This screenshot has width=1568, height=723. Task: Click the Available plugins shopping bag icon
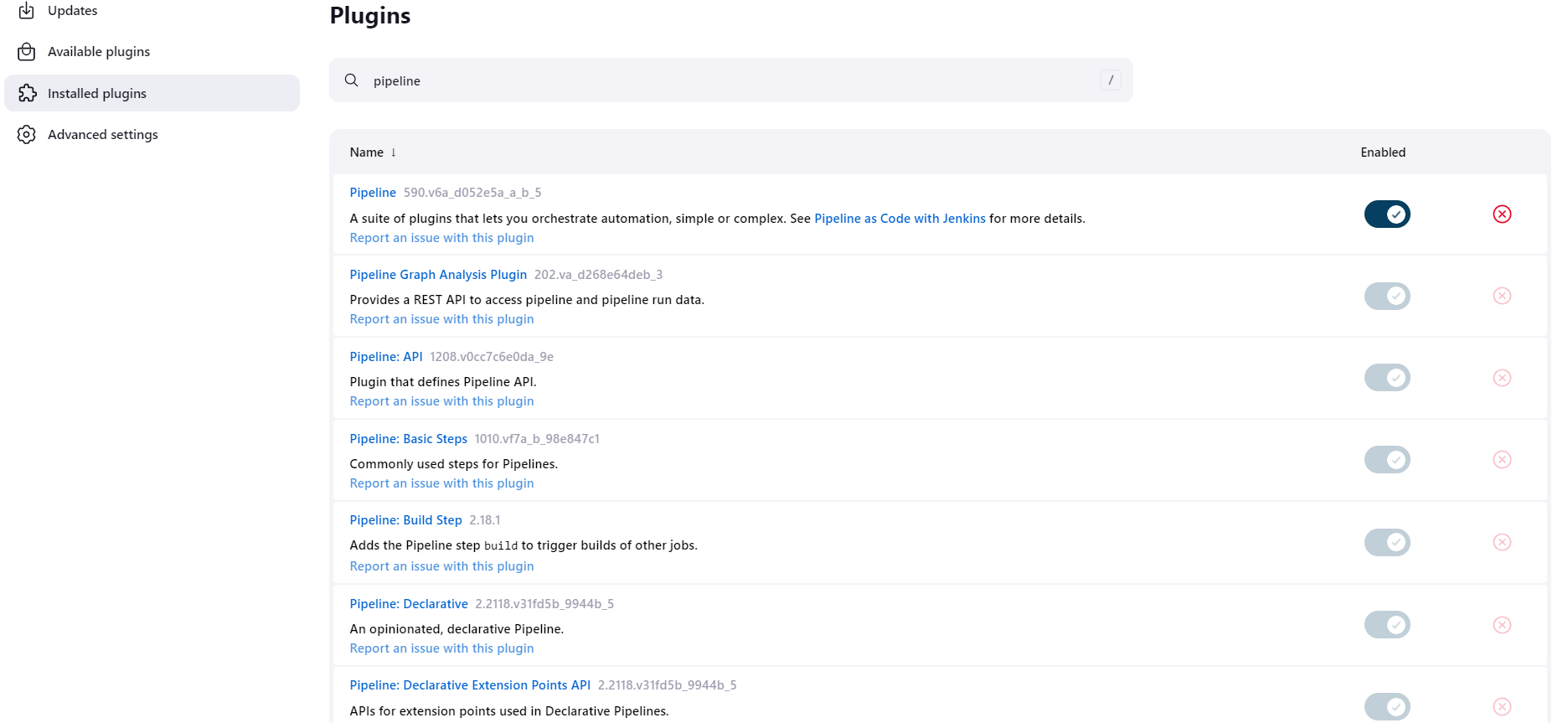coord(27,52)
